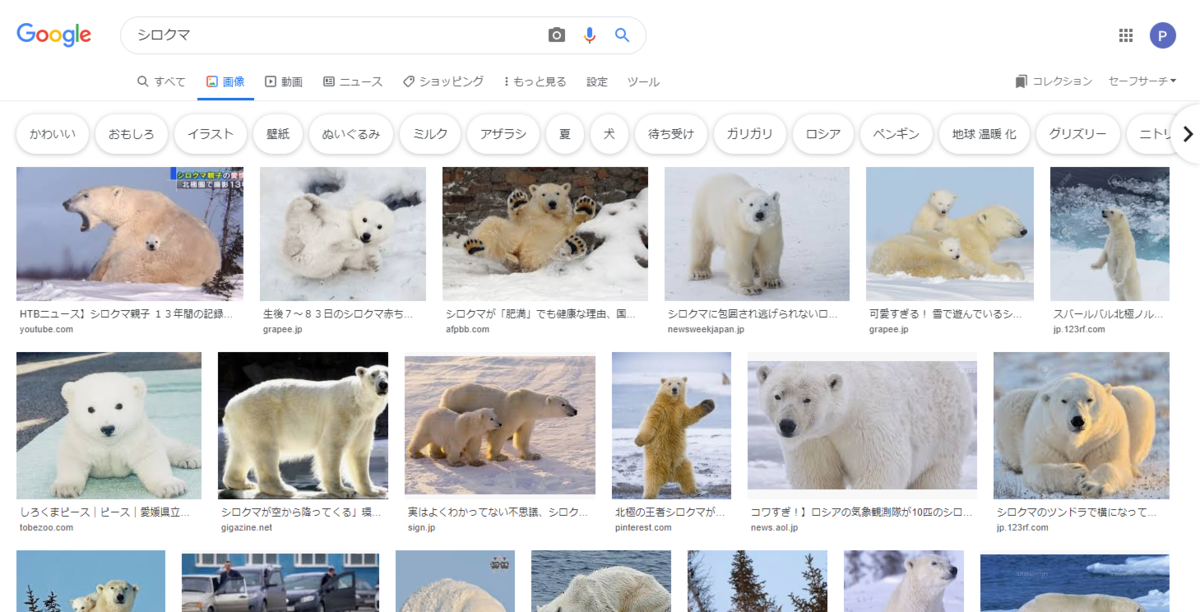Screen dimensions: 1200x612
Task: Filter by ガリガリ chip
Action: coord(750,133)
